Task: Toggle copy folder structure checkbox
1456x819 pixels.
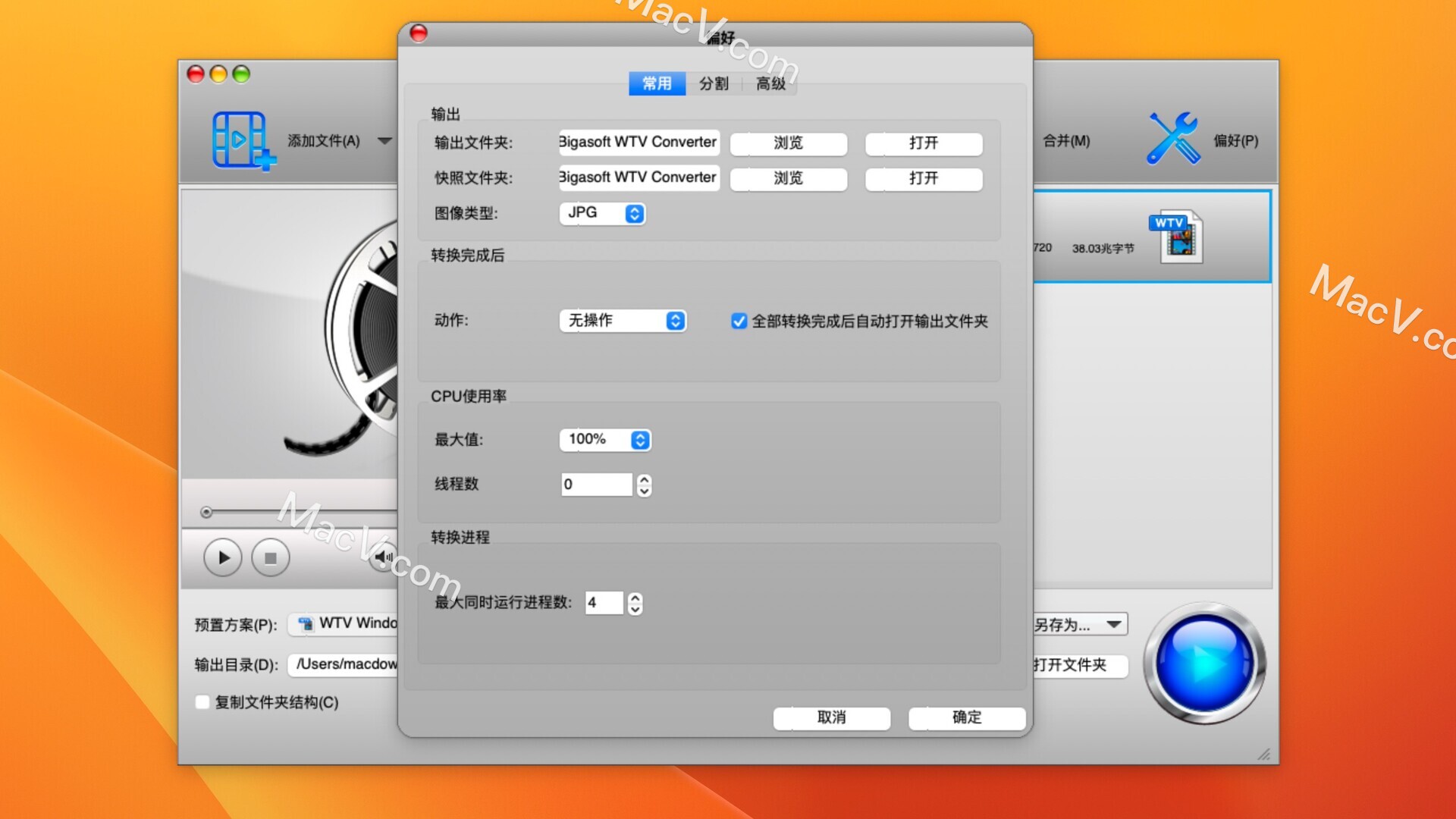Action: [202, 702]
